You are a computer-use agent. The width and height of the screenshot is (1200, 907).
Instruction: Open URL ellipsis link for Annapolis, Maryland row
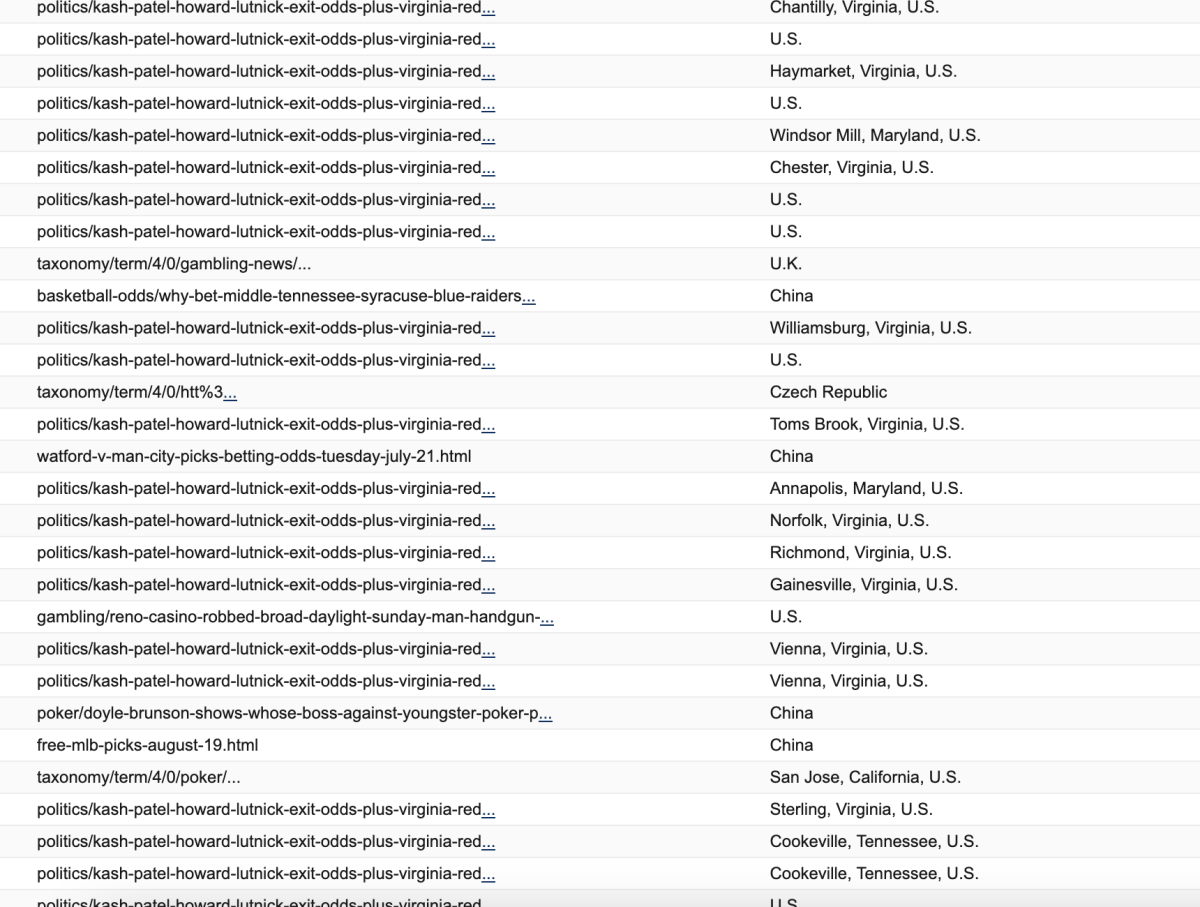pyautogui.click(x=488, y=489)
